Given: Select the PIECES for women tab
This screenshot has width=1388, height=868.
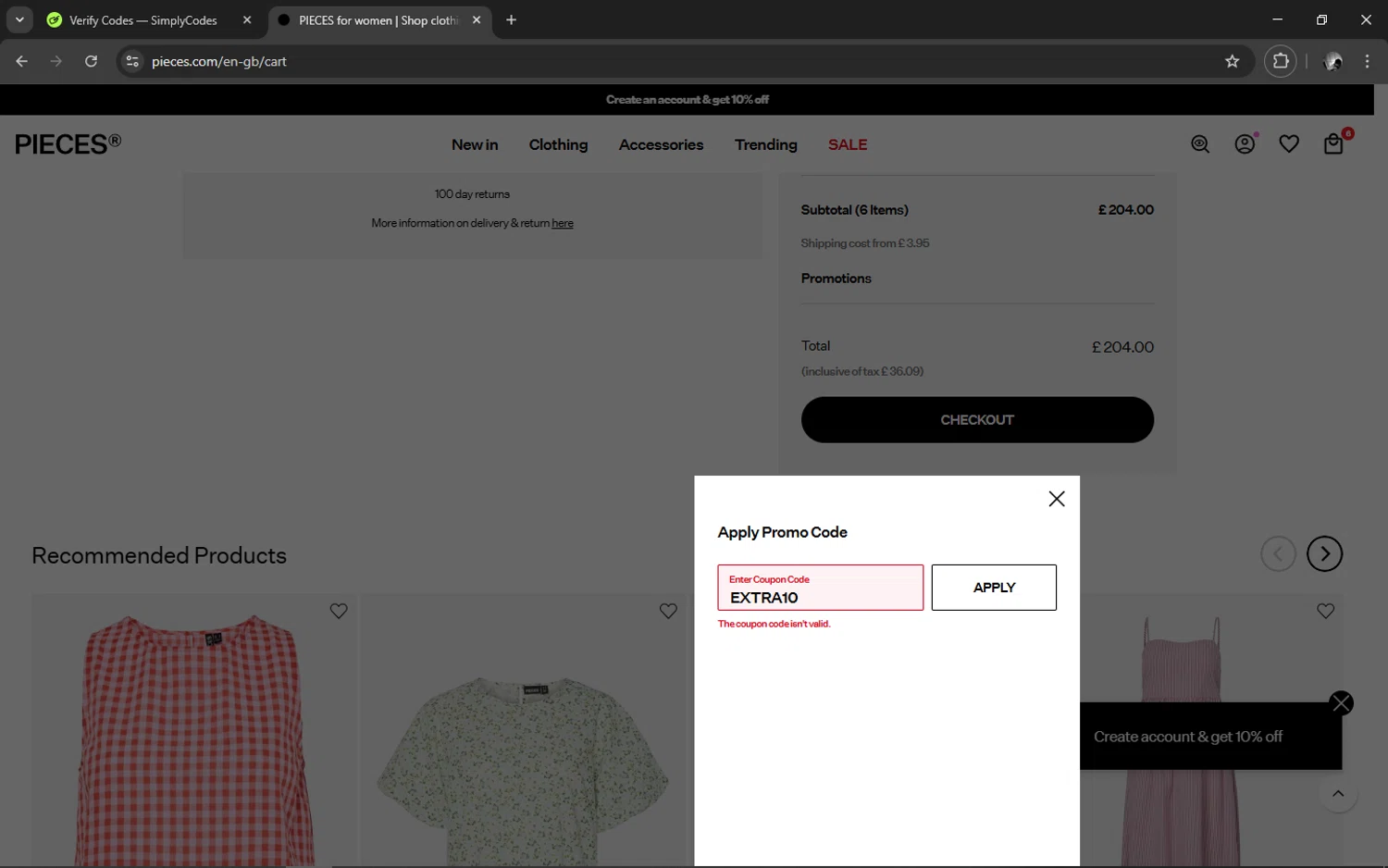Looking at the screenshot, I should pos(378,20).
